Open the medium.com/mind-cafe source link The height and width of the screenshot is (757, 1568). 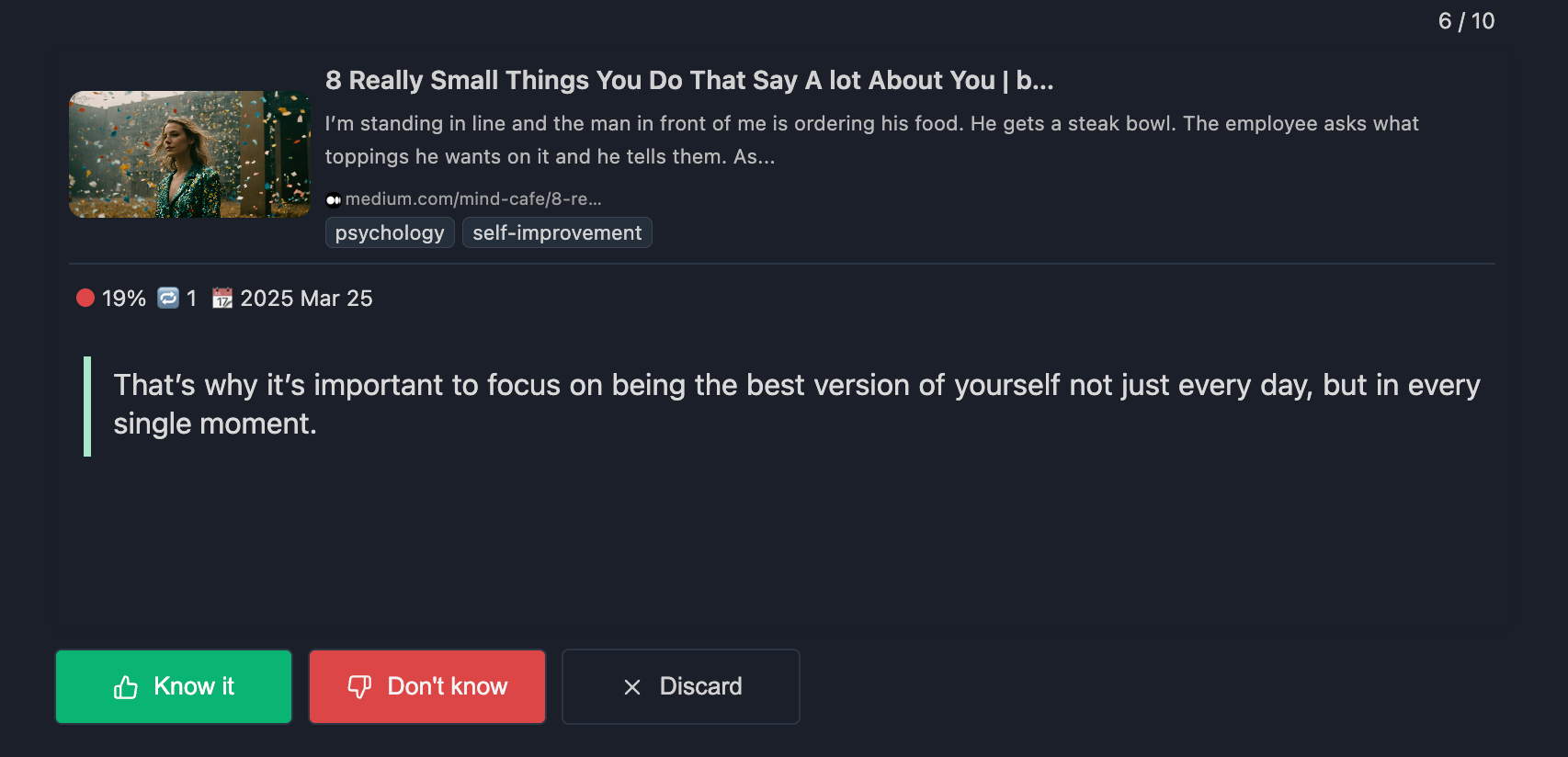pos(472,199)
